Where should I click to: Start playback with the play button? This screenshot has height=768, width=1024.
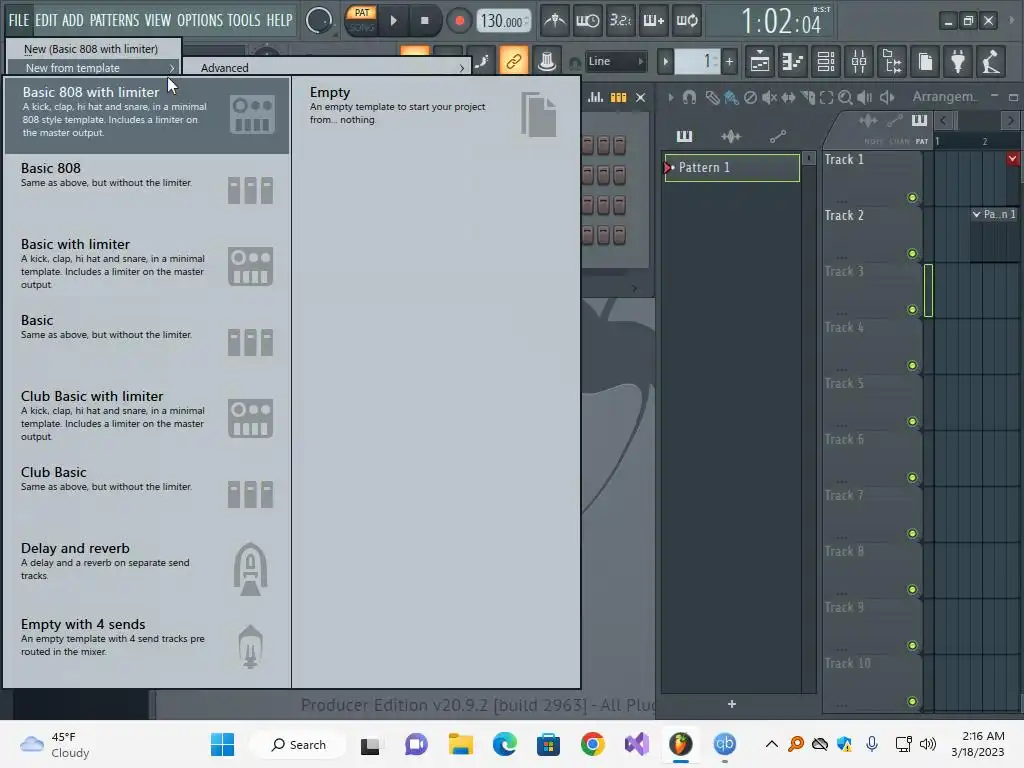point(393,21)
